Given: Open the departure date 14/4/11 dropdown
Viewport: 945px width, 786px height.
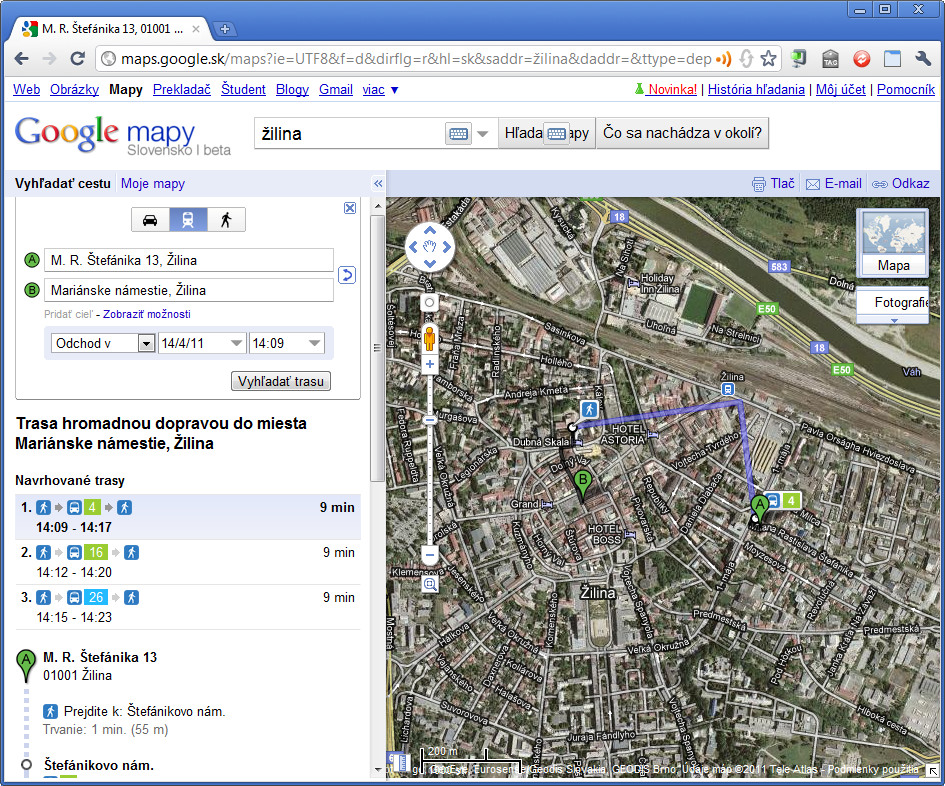Looking at the screenshot, I should pos(201,343).
